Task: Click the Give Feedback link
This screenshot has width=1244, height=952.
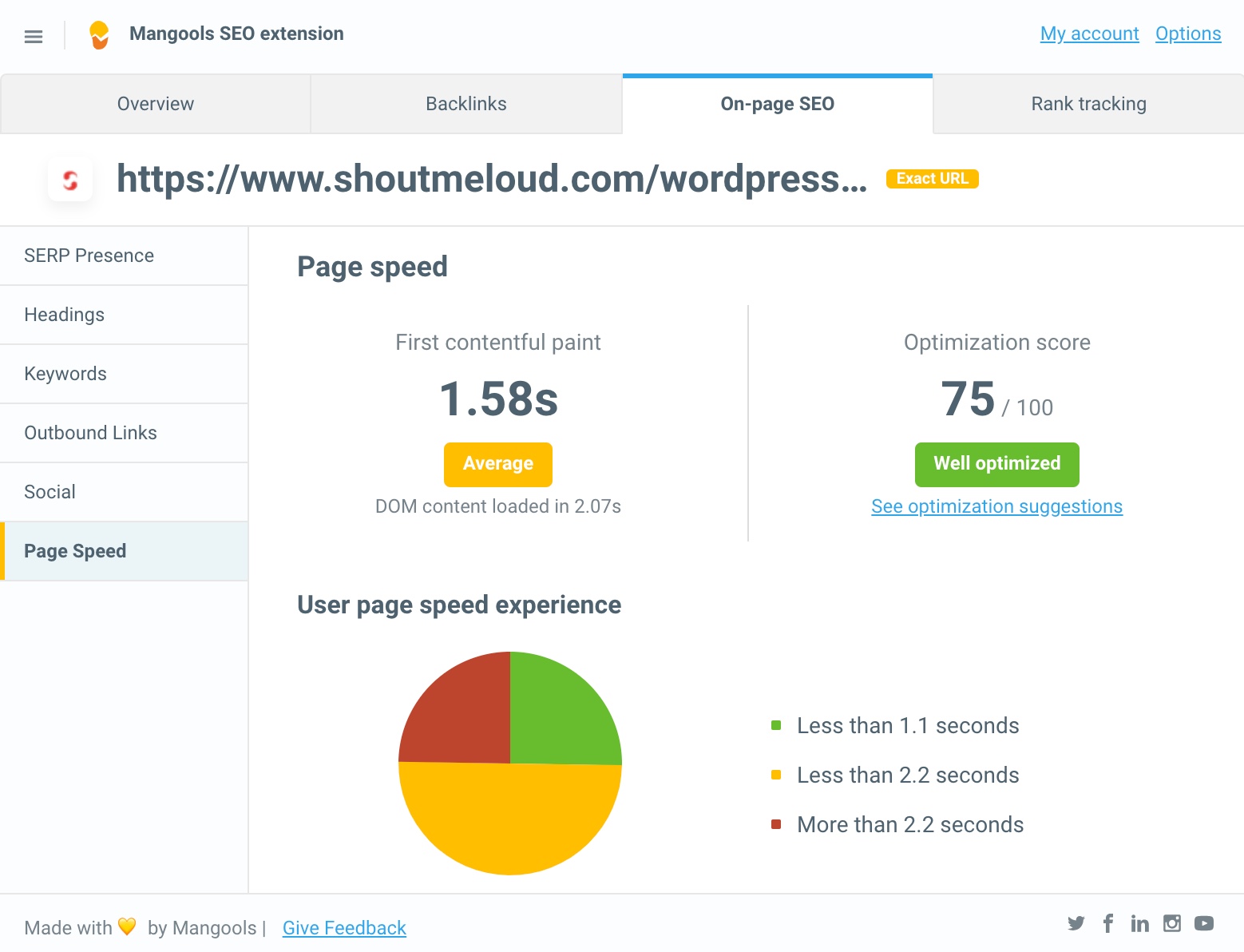Action: pyautogui.click(x=344, y=928)
